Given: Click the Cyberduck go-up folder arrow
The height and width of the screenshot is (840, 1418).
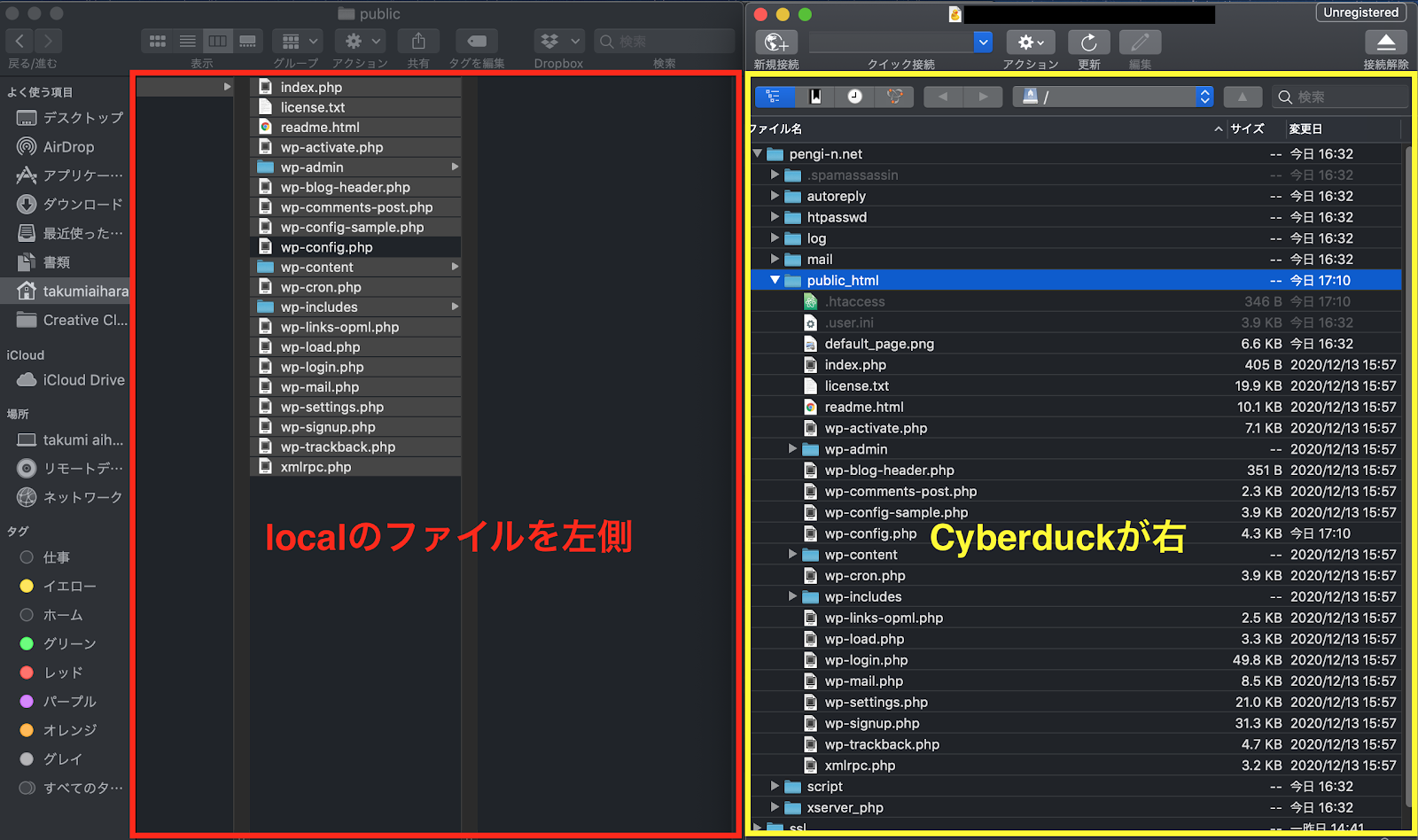Looking at the screenshot, I should point(1243,97).
